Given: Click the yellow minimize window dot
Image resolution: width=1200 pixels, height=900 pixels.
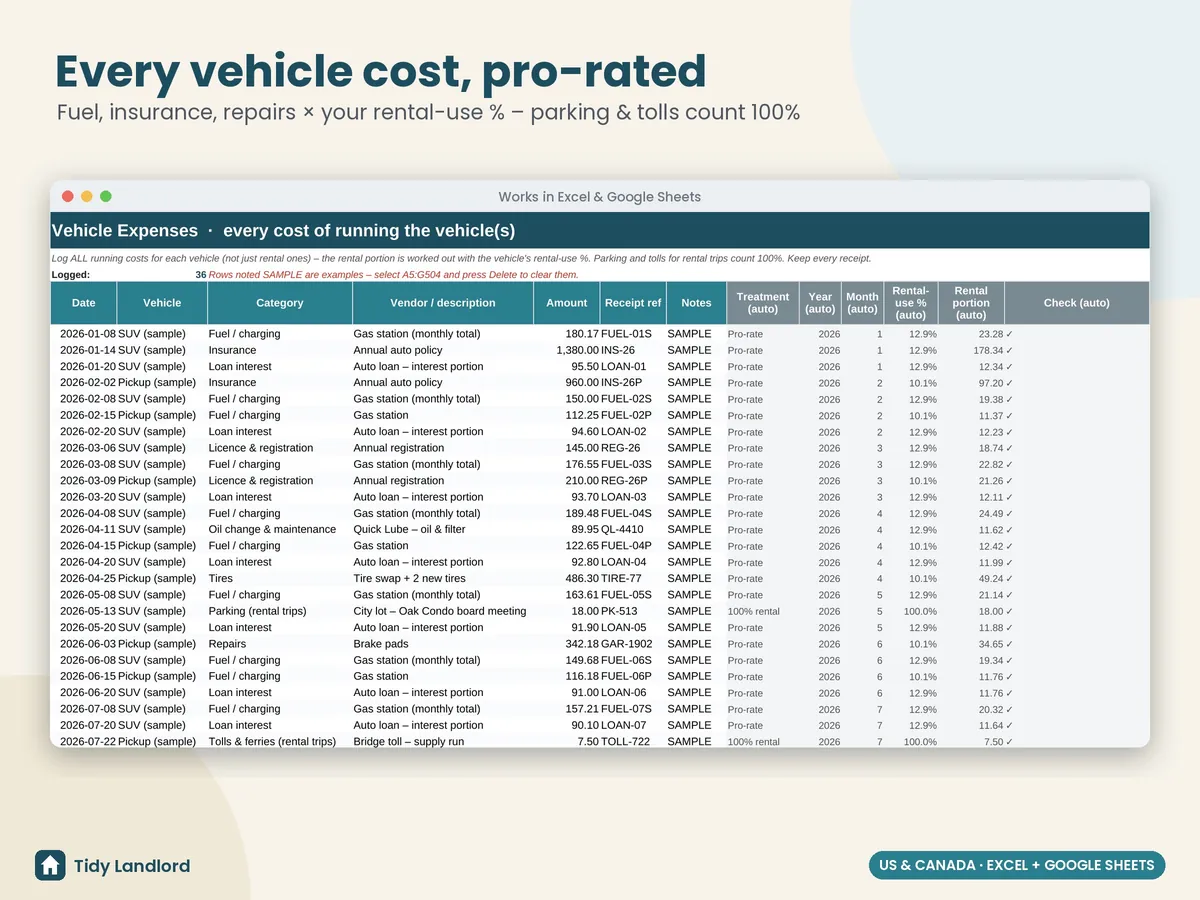Looking at the screenshot, I should click(x=87, y=197).
